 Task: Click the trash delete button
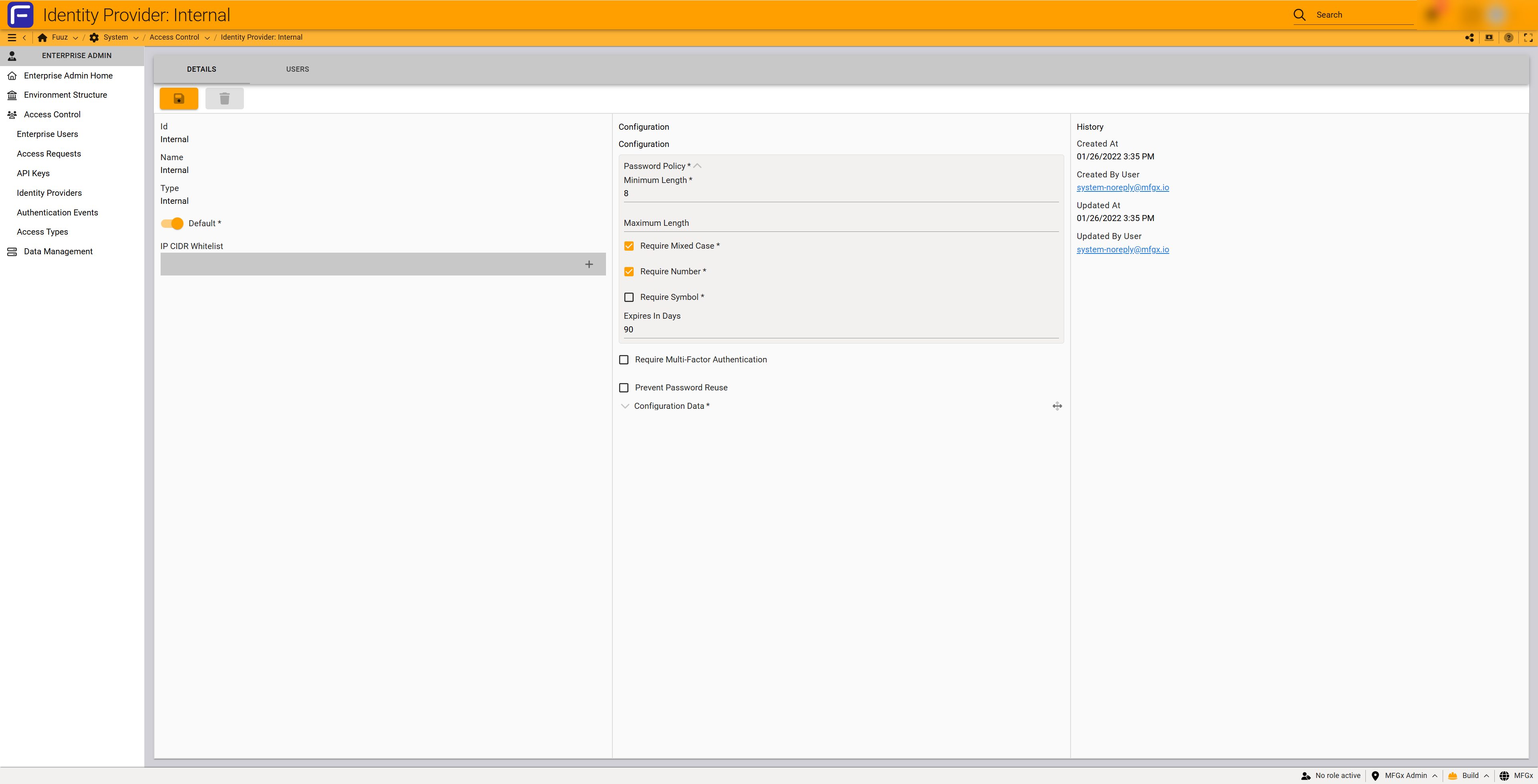pos(224,99)
